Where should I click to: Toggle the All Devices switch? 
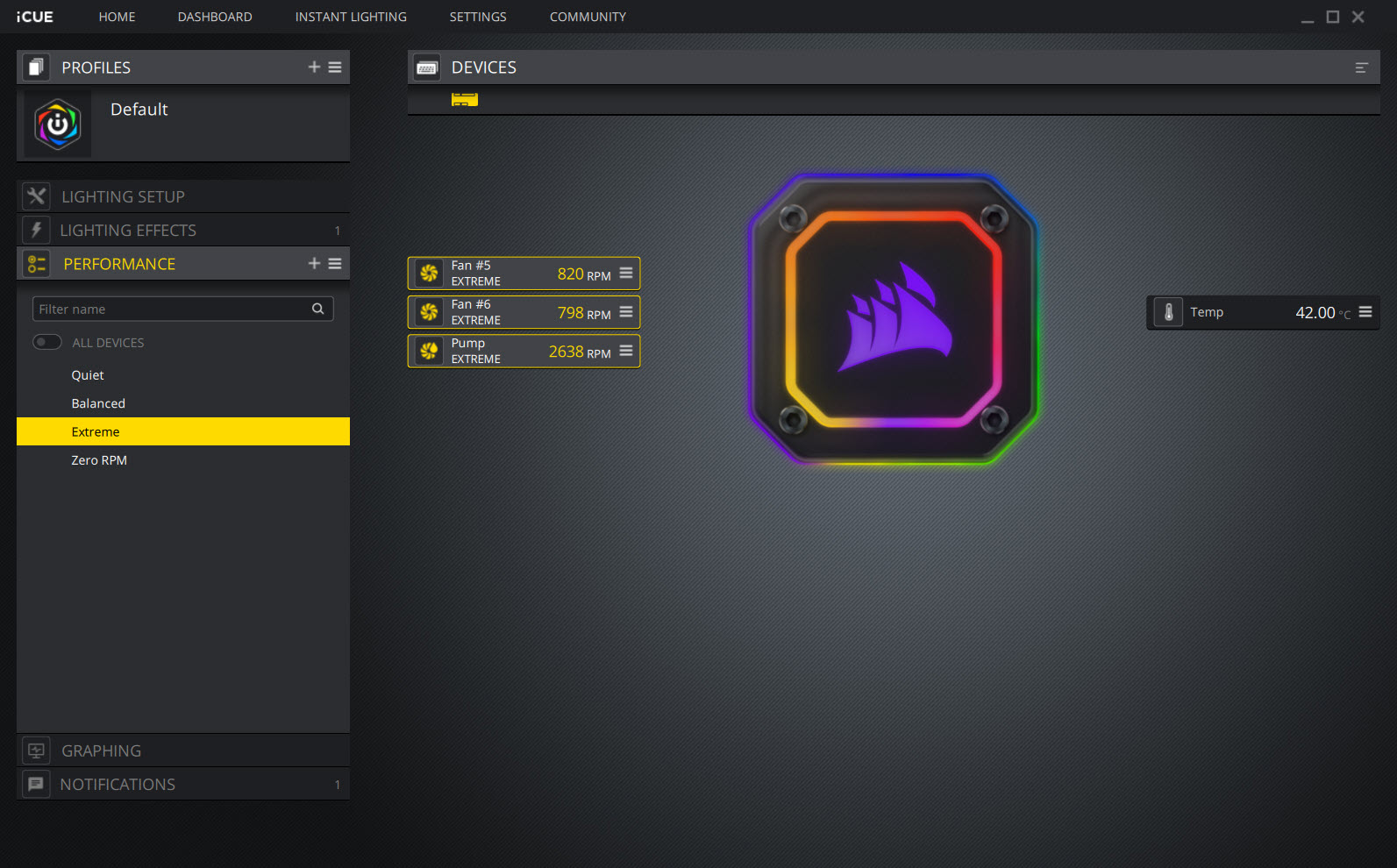47,342
